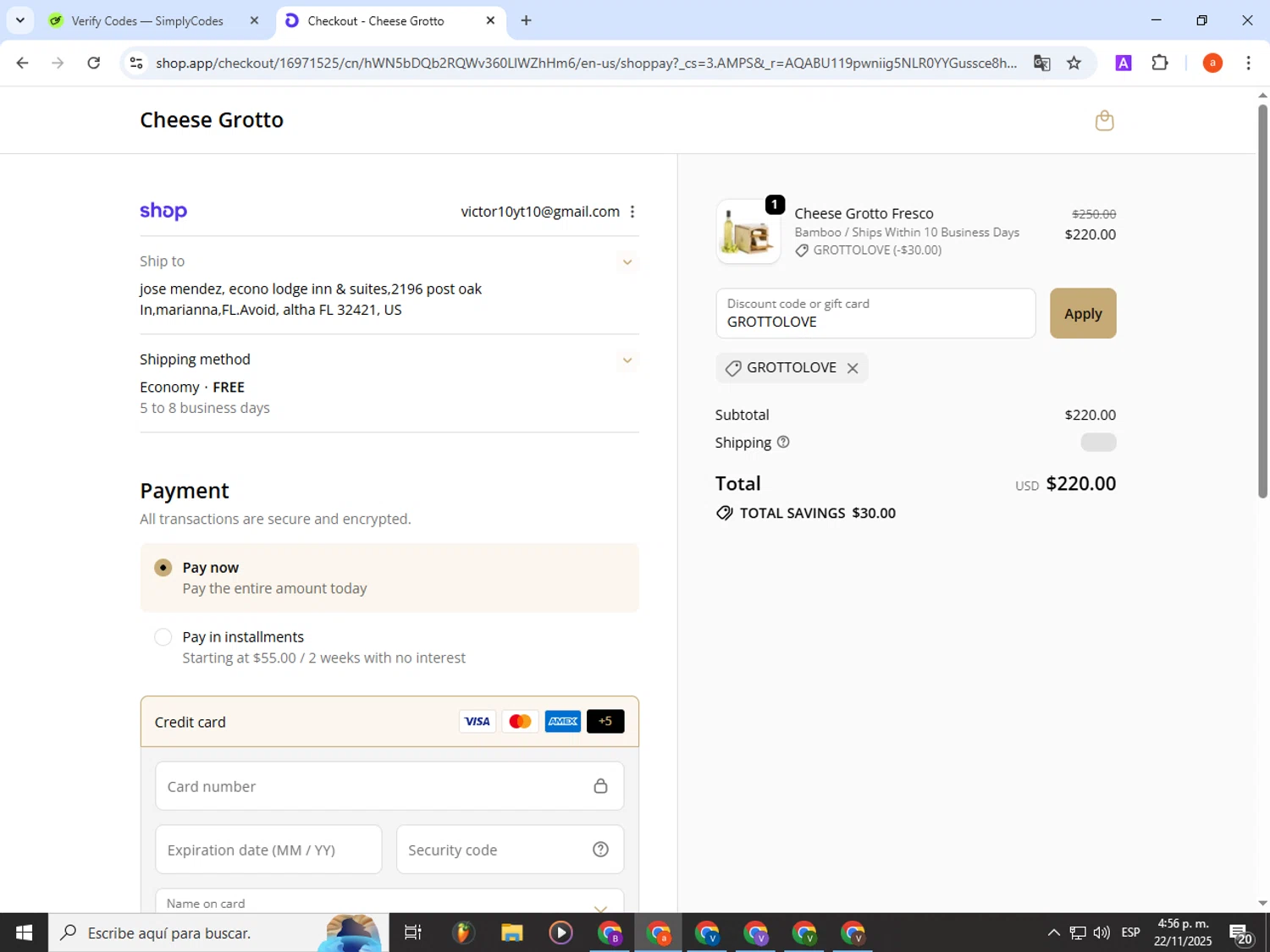Open the Extensions puzzle icon

(1160, 63)
